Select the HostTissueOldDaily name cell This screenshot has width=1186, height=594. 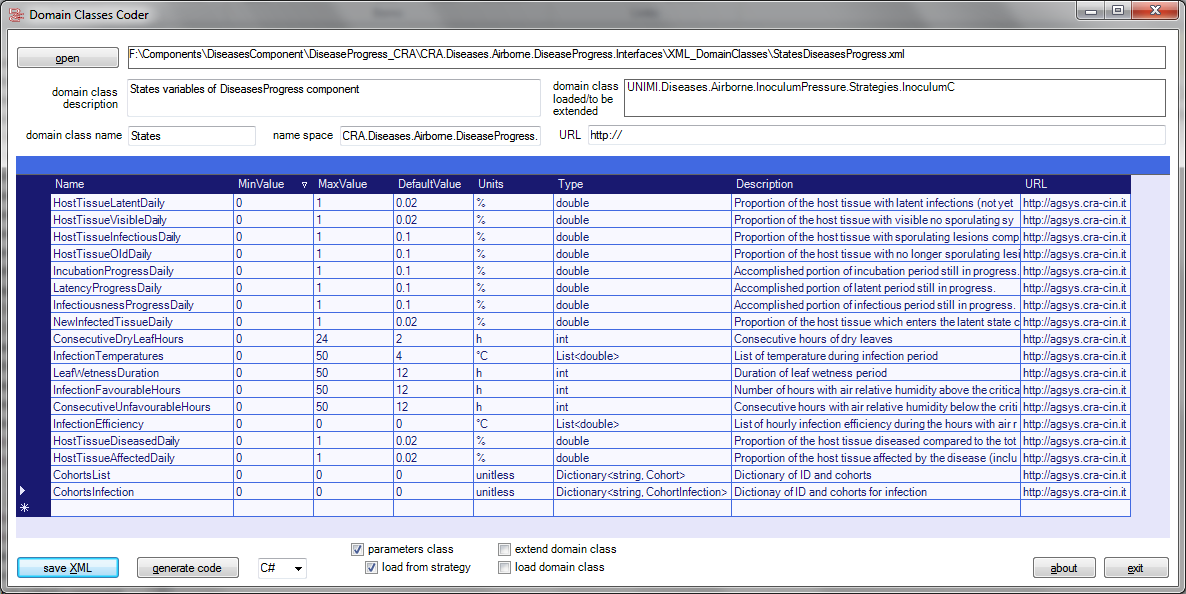(x=142, y=253)
